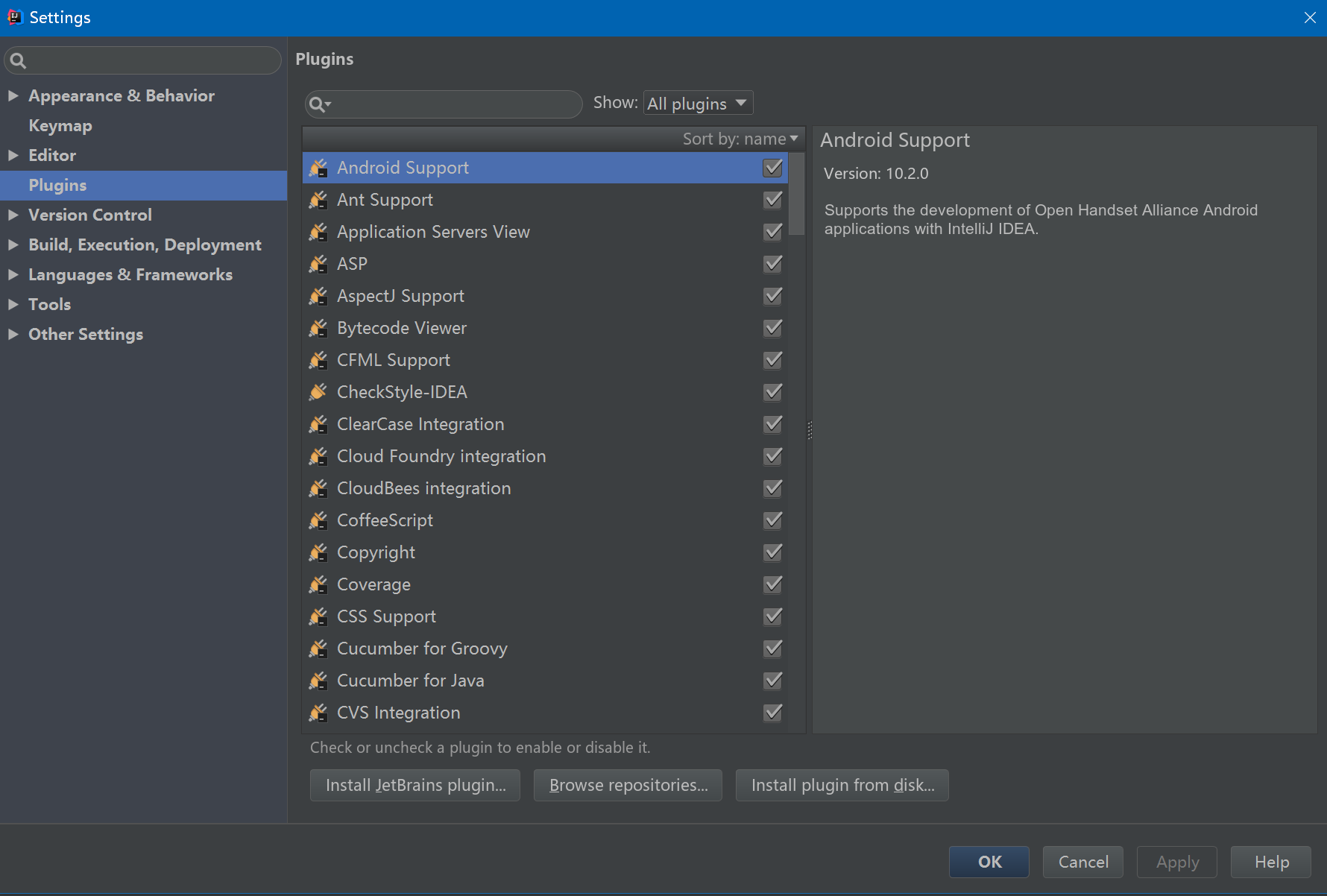Click the CVS Integration plugin icon
Image resolution: width=1327 pixels, height=896 pixels.
pyautogui.click(x=318, y=713)
